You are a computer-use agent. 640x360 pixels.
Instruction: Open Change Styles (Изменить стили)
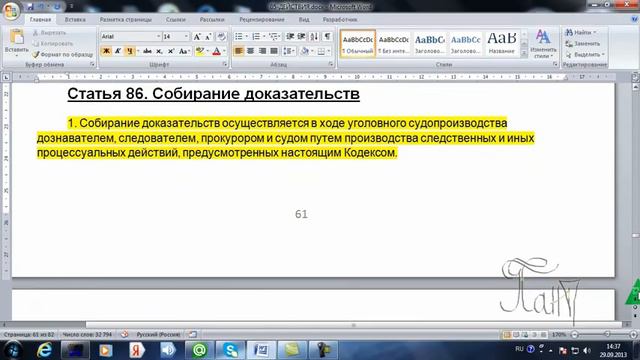(543, 44)
